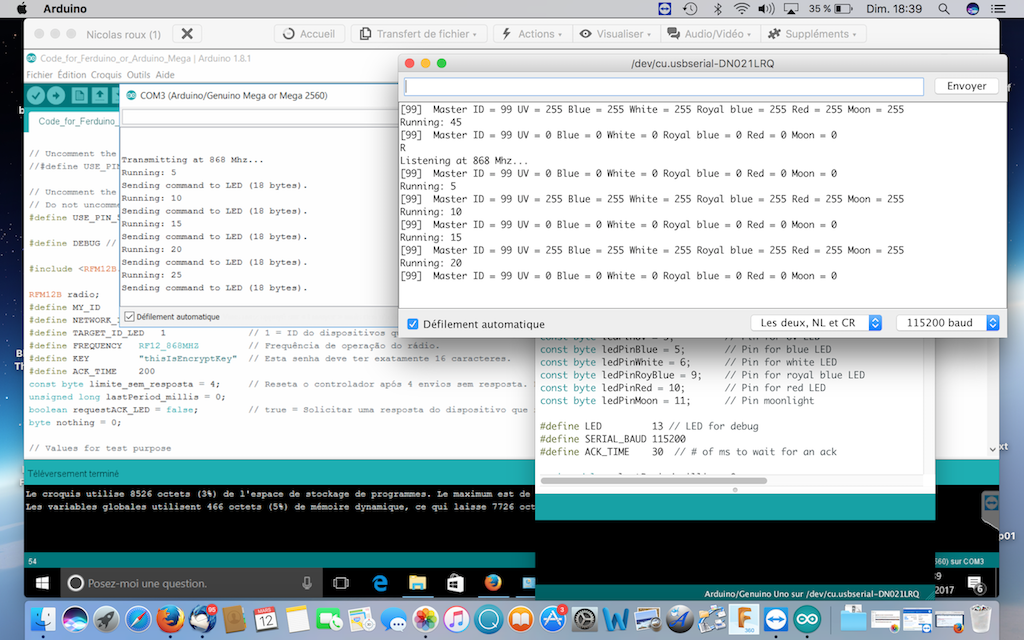Click the New sketch icon in Arduino toolbar
This screenshot has width=1024, height=640.
point(78,96)
